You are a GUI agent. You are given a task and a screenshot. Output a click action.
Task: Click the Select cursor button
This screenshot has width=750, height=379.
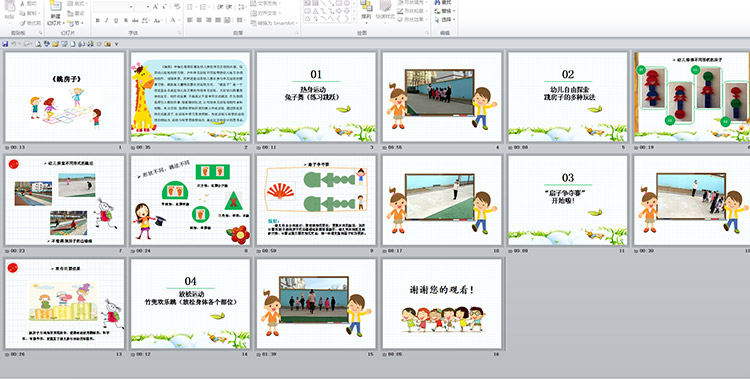coord(444,19)
